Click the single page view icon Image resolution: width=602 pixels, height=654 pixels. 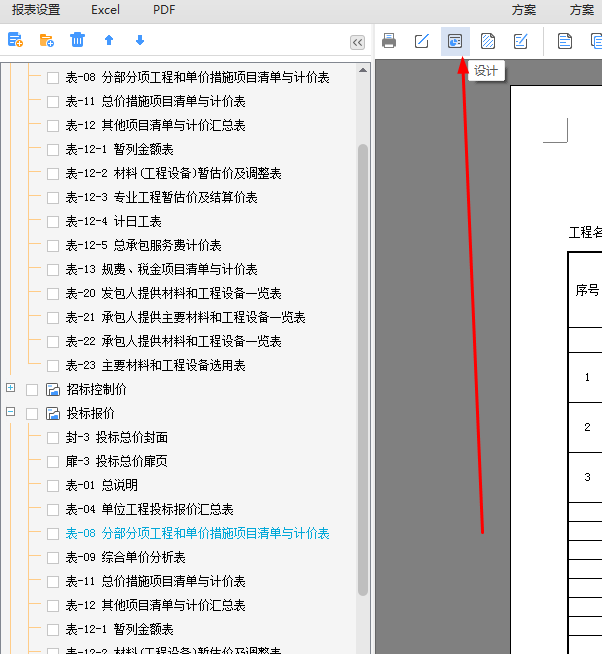(565, 41)
